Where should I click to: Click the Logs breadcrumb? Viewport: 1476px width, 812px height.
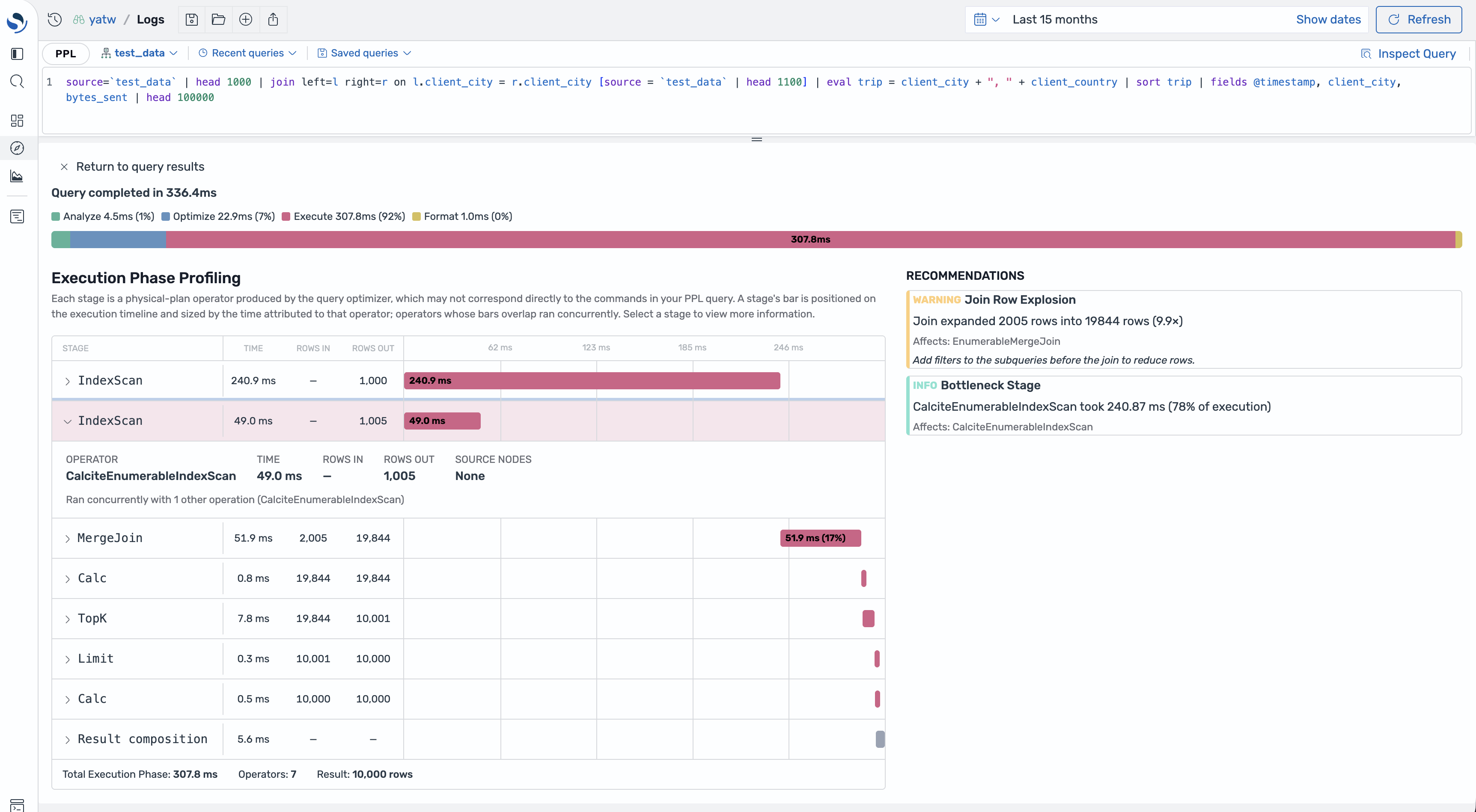point(150,20)
